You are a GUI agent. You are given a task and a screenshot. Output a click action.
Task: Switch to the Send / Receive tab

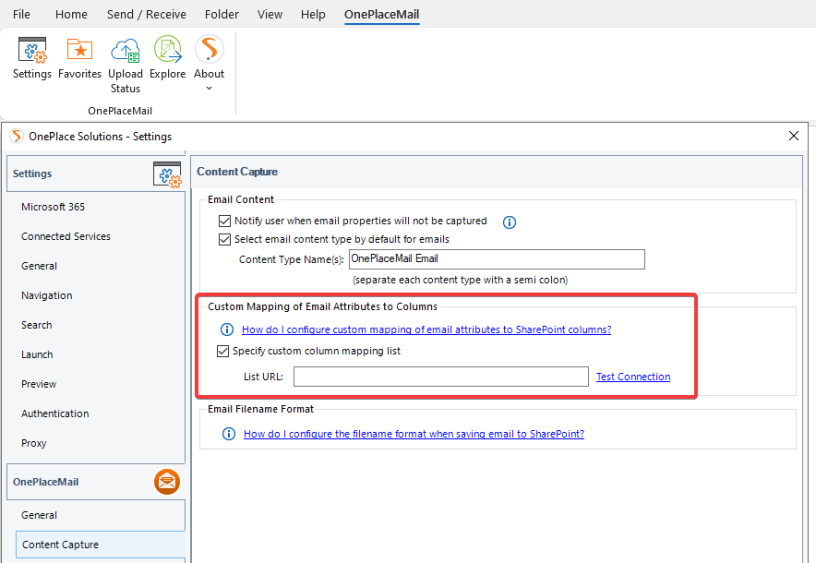click(146, 14)
